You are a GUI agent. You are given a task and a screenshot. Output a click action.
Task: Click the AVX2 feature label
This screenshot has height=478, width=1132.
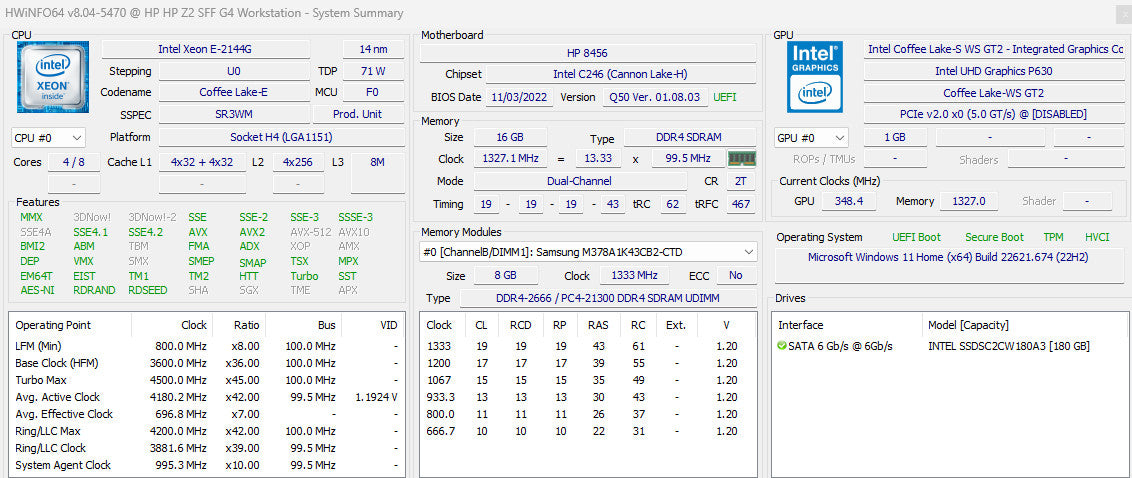coord(252,232)
